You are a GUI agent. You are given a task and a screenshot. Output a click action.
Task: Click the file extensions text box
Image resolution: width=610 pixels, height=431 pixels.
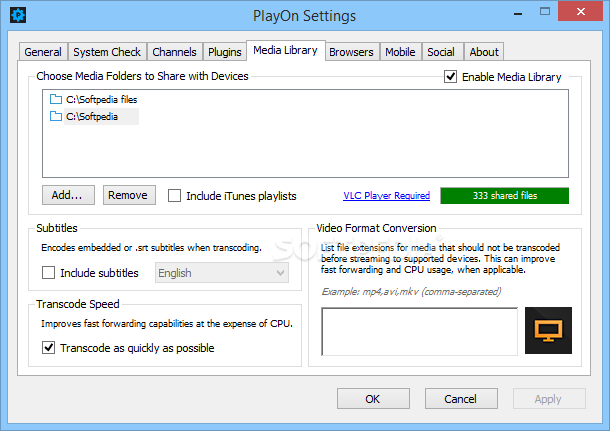point(419,331)
